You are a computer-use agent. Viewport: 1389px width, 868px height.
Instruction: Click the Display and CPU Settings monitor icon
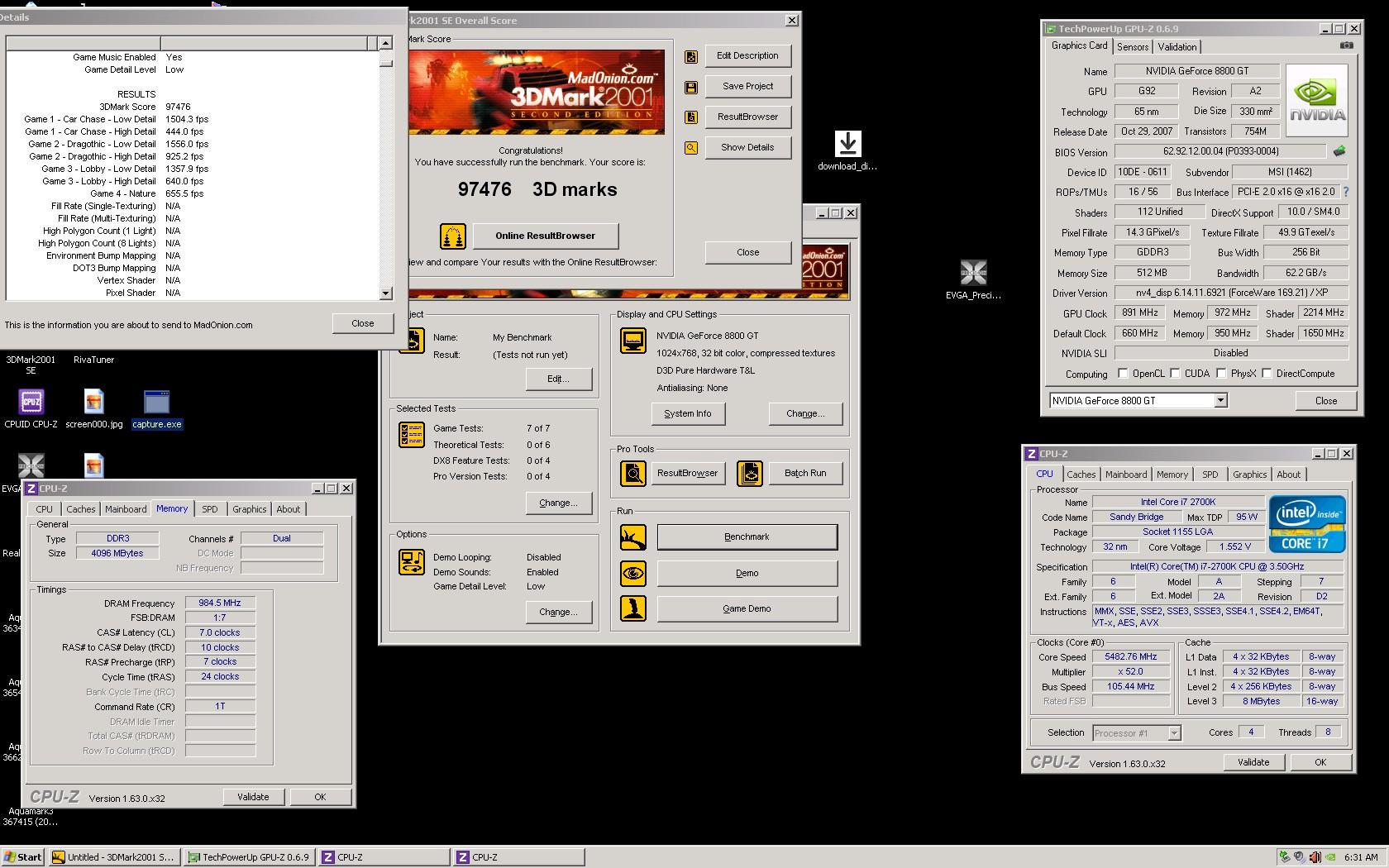coord(633,341)
